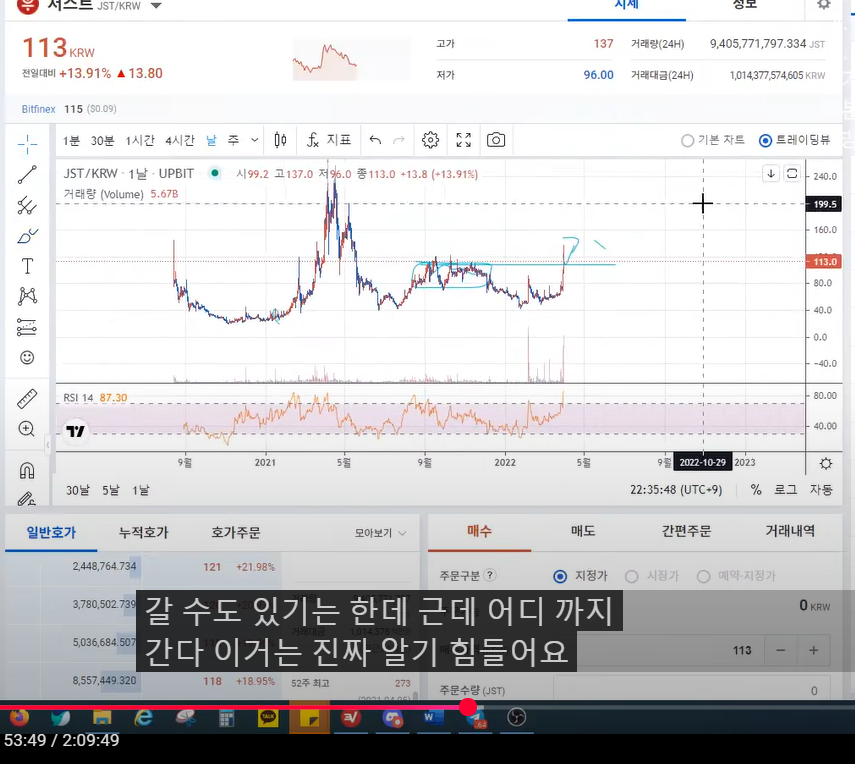This screenshot has height=764, width=855.
Task: Open page settings gear at top right
Action: point(824,4)
